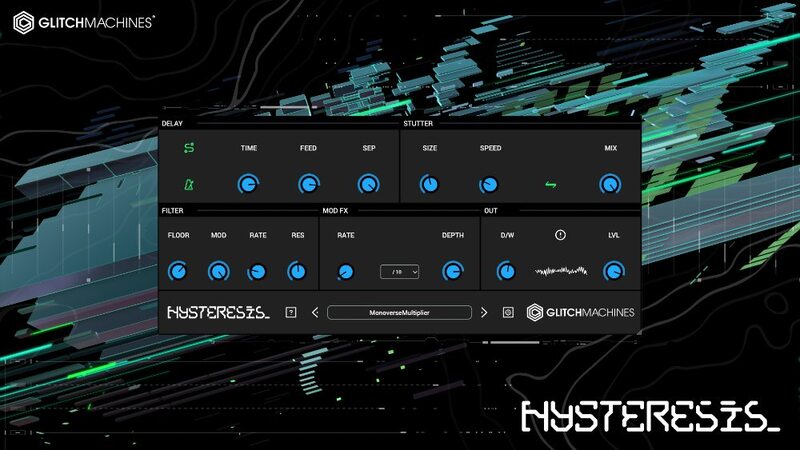The image size is (800, 450).
Task: Click the filter MOD knob
Action: coord(218,271)
